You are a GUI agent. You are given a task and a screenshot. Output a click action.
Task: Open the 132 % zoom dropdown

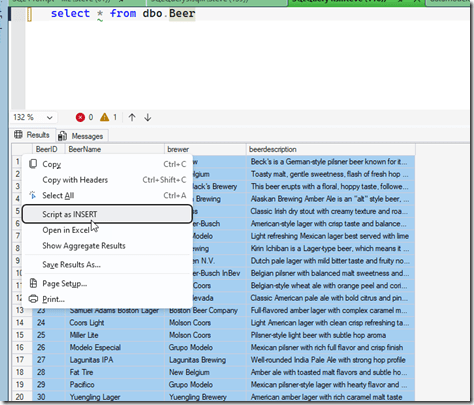[33, 117]
